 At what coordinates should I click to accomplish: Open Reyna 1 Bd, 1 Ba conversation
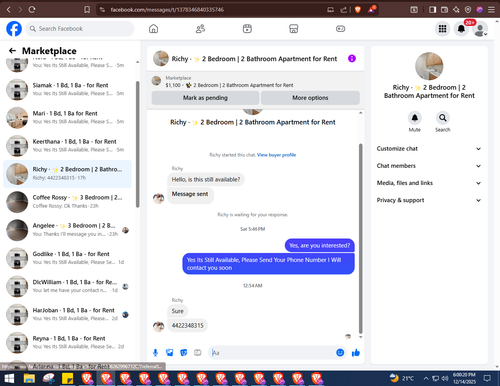pyautogui.click(x=68, y=342)
